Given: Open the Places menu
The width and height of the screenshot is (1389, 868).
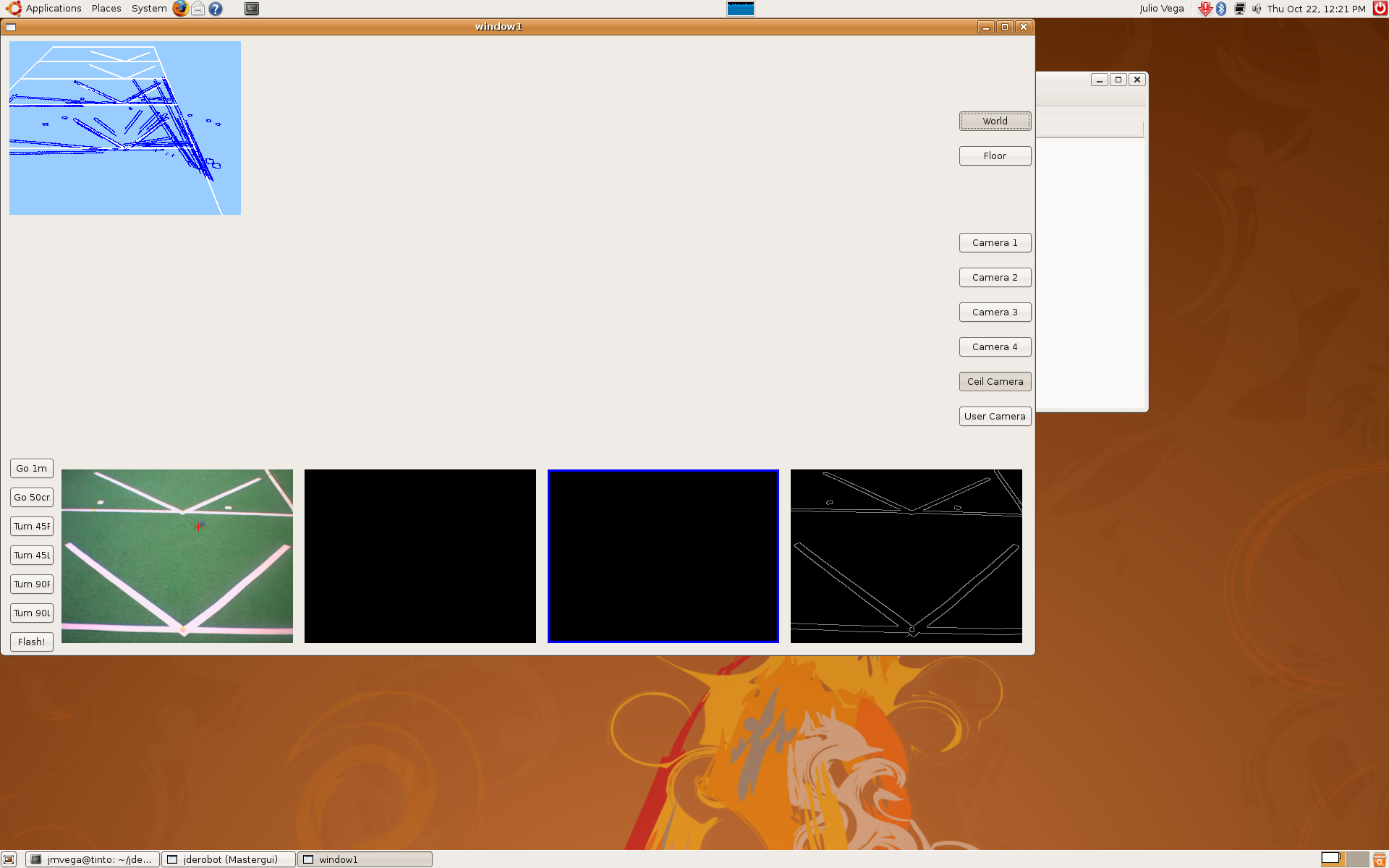Looking at the screenshot, I should click(106, 9).
